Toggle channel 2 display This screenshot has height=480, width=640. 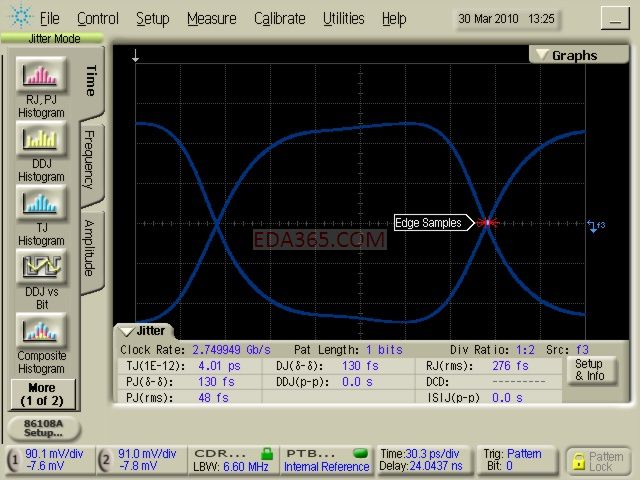pos(105,459)
